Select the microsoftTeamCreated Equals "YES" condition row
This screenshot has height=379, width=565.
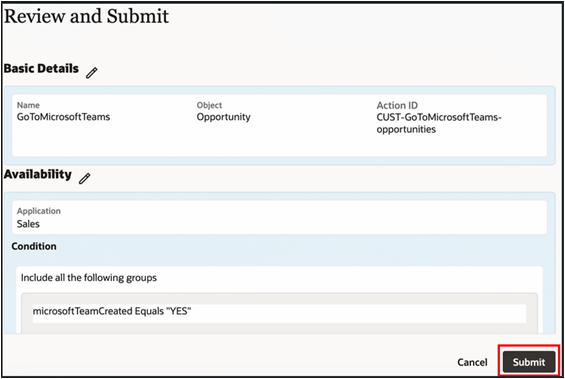coord(279,313)
